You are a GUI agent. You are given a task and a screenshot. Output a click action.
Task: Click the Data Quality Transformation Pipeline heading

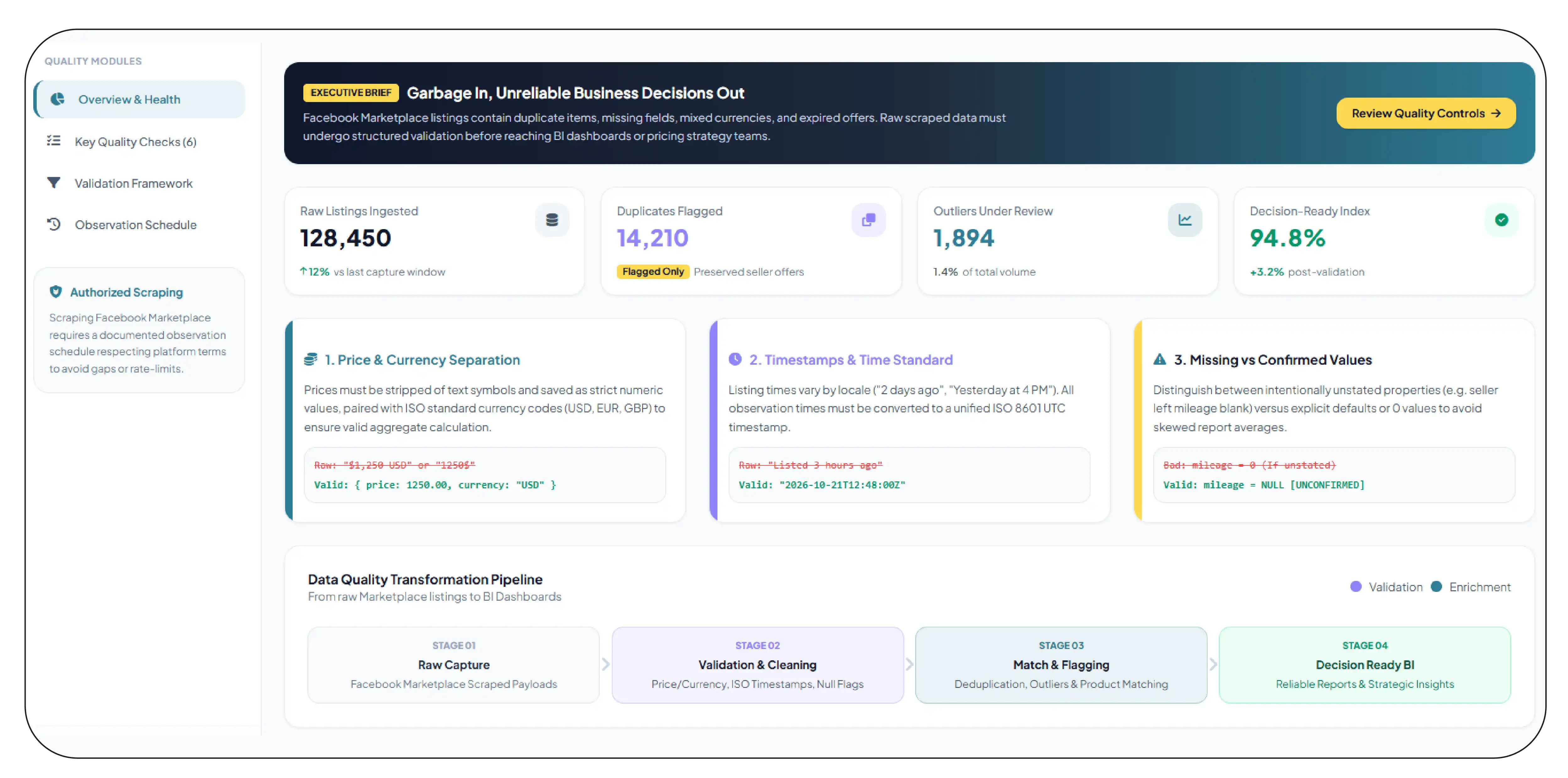[x=425, y=579]
